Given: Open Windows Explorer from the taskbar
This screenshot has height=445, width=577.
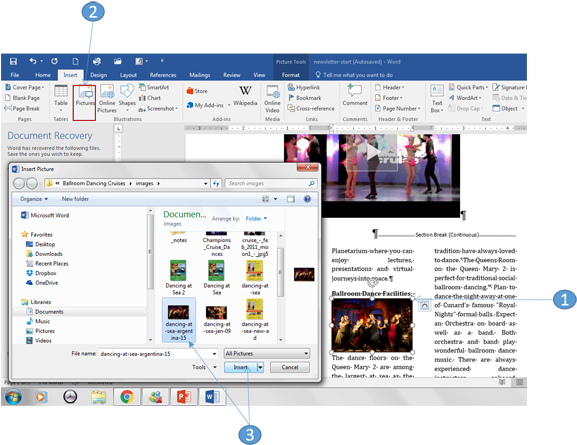Looking at the screenshot, I should [x=99, y=397].
